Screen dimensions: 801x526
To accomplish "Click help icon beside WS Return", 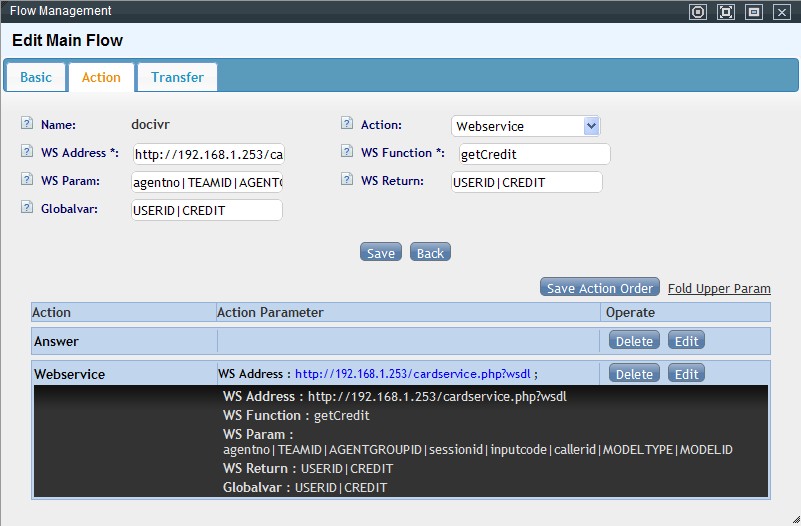I will click(x=347, y=181).
